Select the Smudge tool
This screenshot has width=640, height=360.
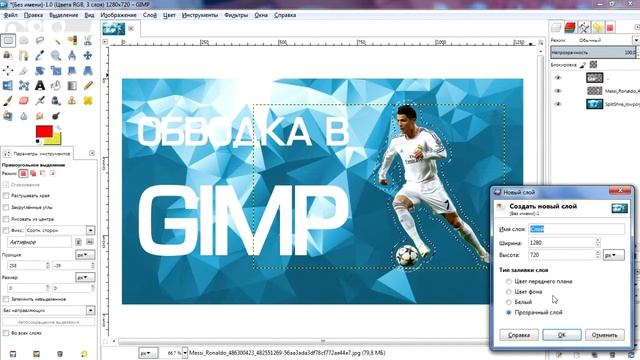(x=40, y=116)
